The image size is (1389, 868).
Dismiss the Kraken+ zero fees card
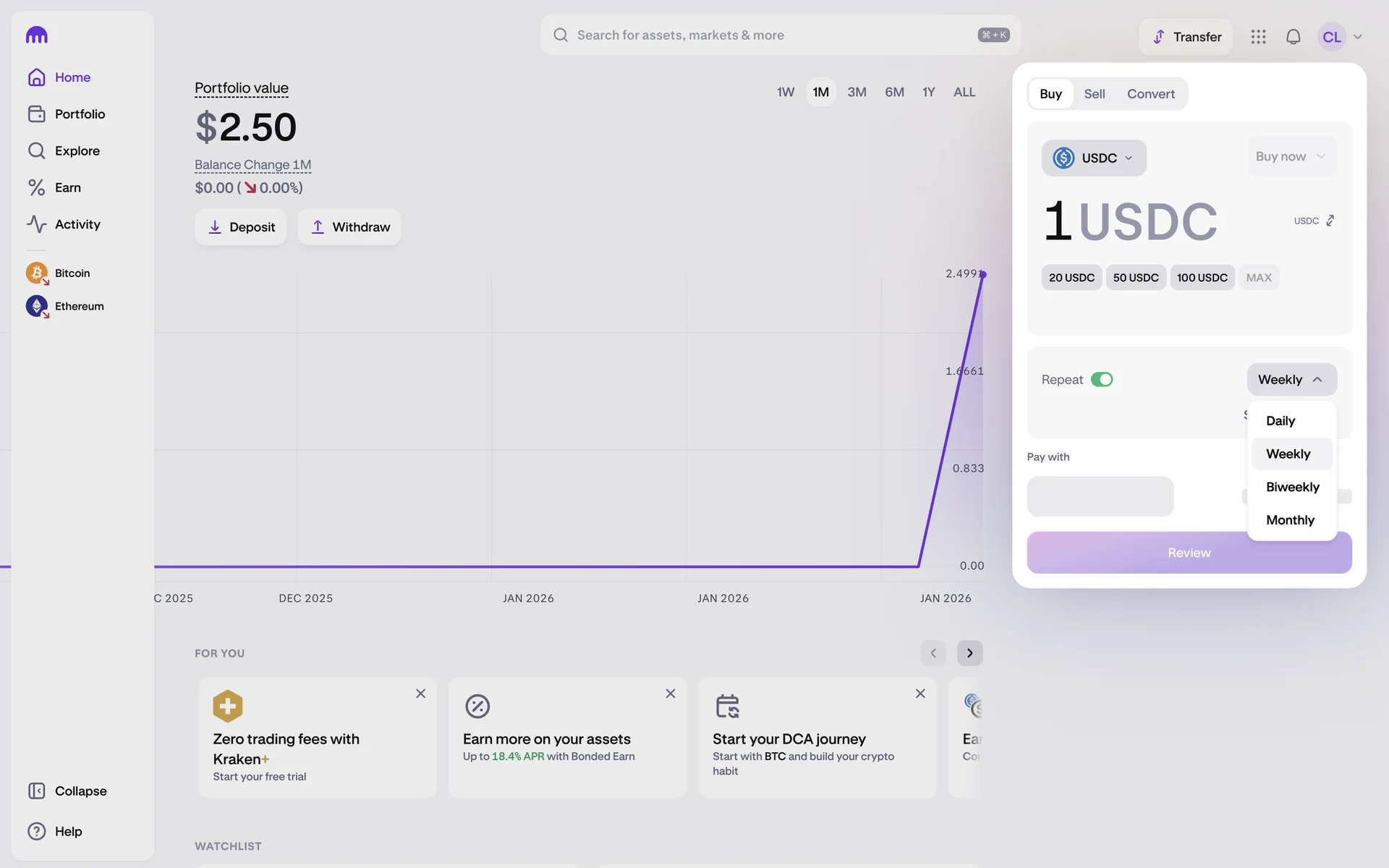click(420, 694)
